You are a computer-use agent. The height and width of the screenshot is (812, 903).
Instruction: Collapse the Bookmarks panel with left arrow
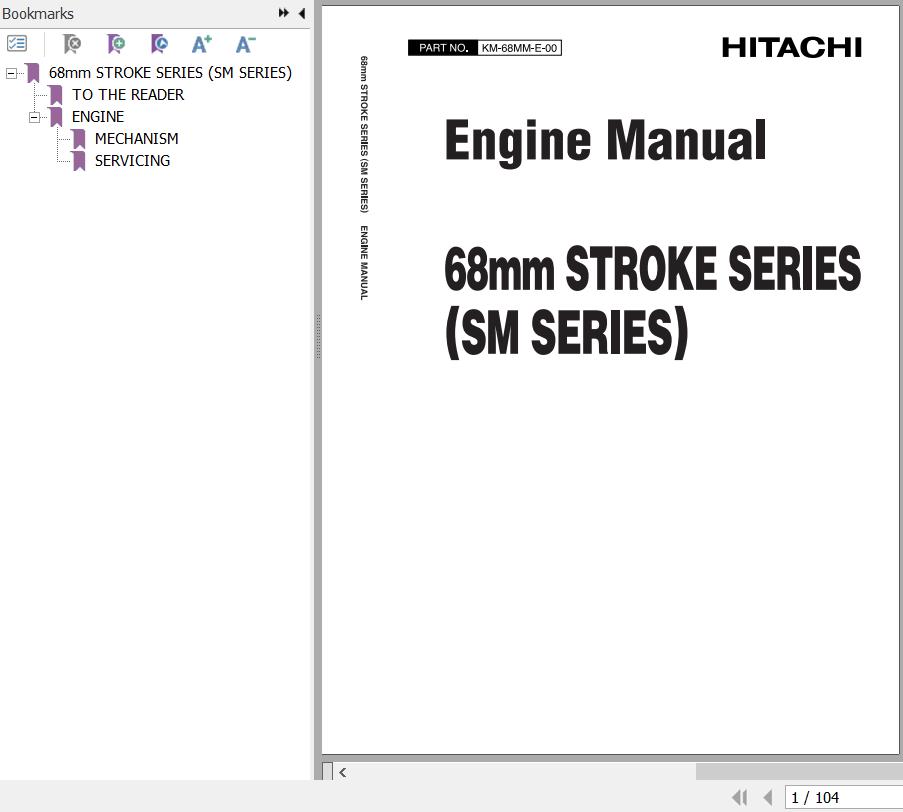click(302, 13)
